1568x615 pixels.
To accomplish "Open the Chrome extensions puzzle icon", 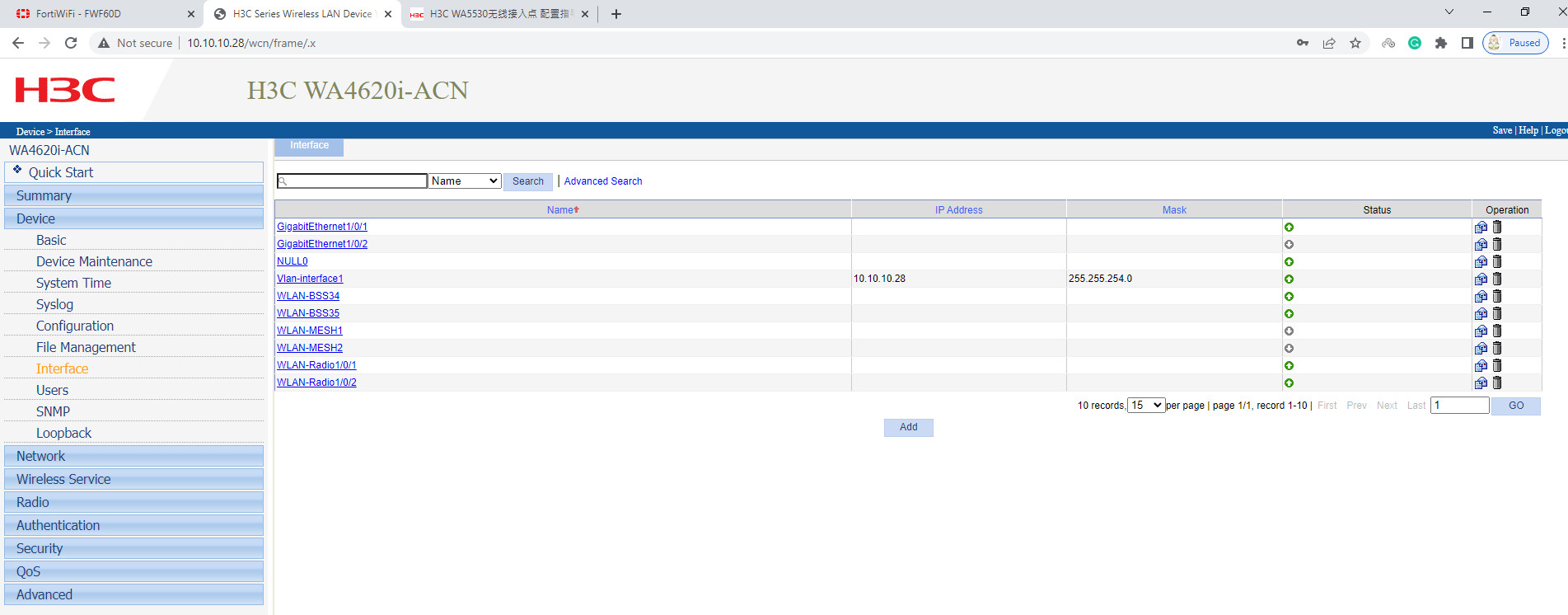I will 1441,43.
